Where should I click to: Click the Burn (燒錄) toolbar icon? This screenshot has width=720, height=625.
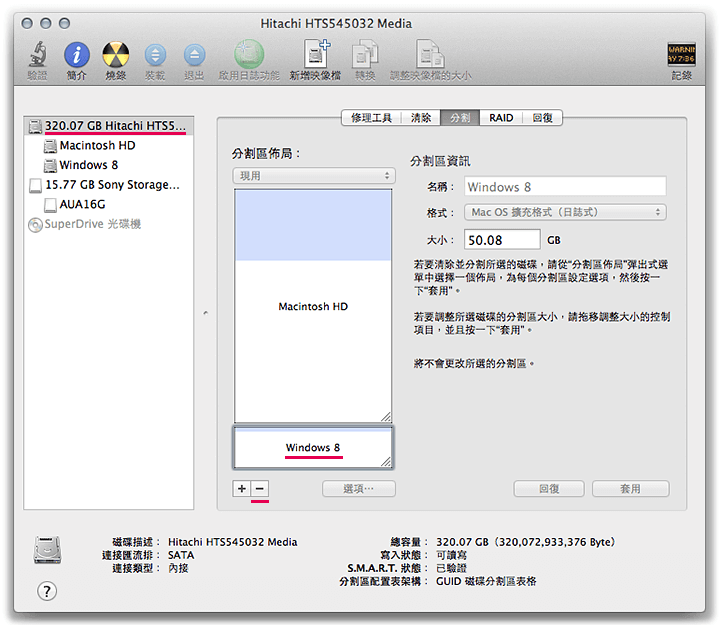tap(115, 55)
